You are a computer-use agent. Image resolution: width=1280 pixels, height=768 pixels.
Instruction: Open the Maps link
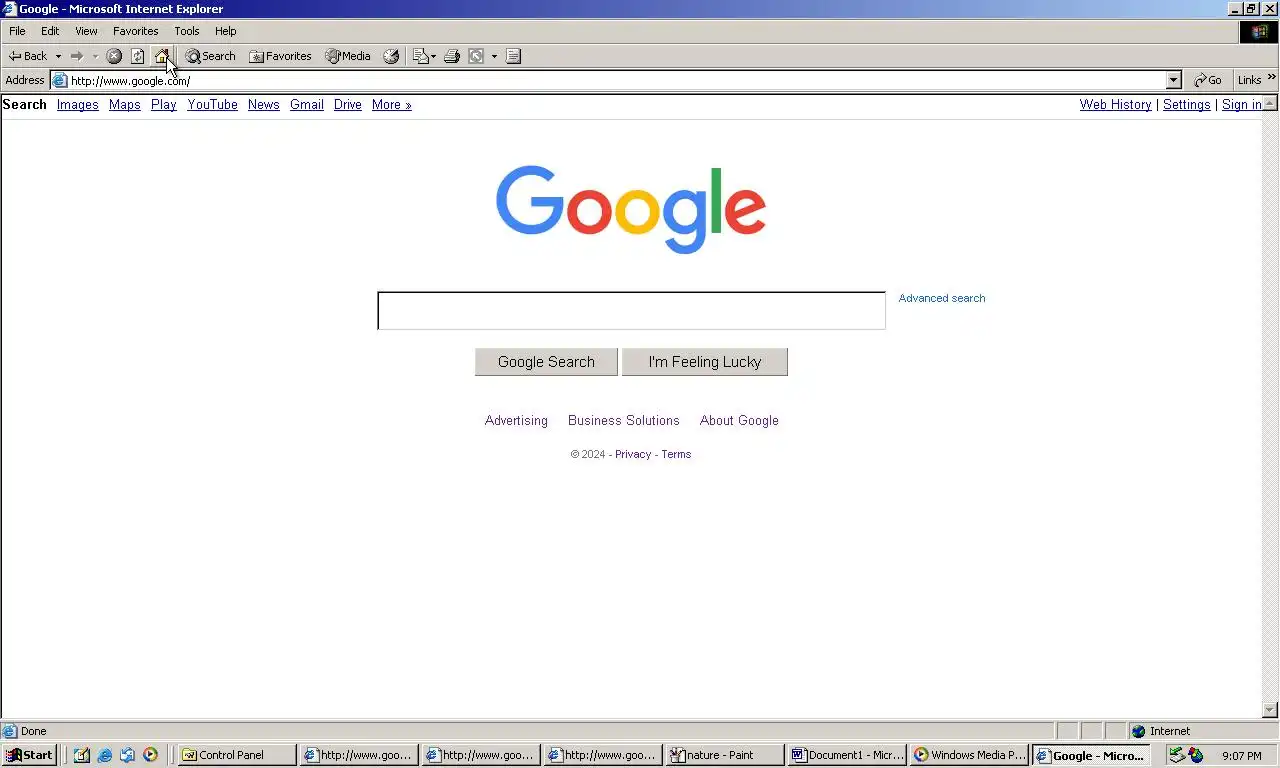click(x=125, y=104)
